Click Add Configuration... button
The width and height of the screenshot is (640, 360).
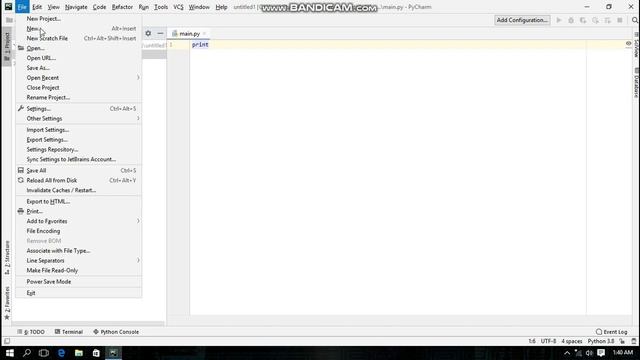pyautogui.click(x=522, y=20)
